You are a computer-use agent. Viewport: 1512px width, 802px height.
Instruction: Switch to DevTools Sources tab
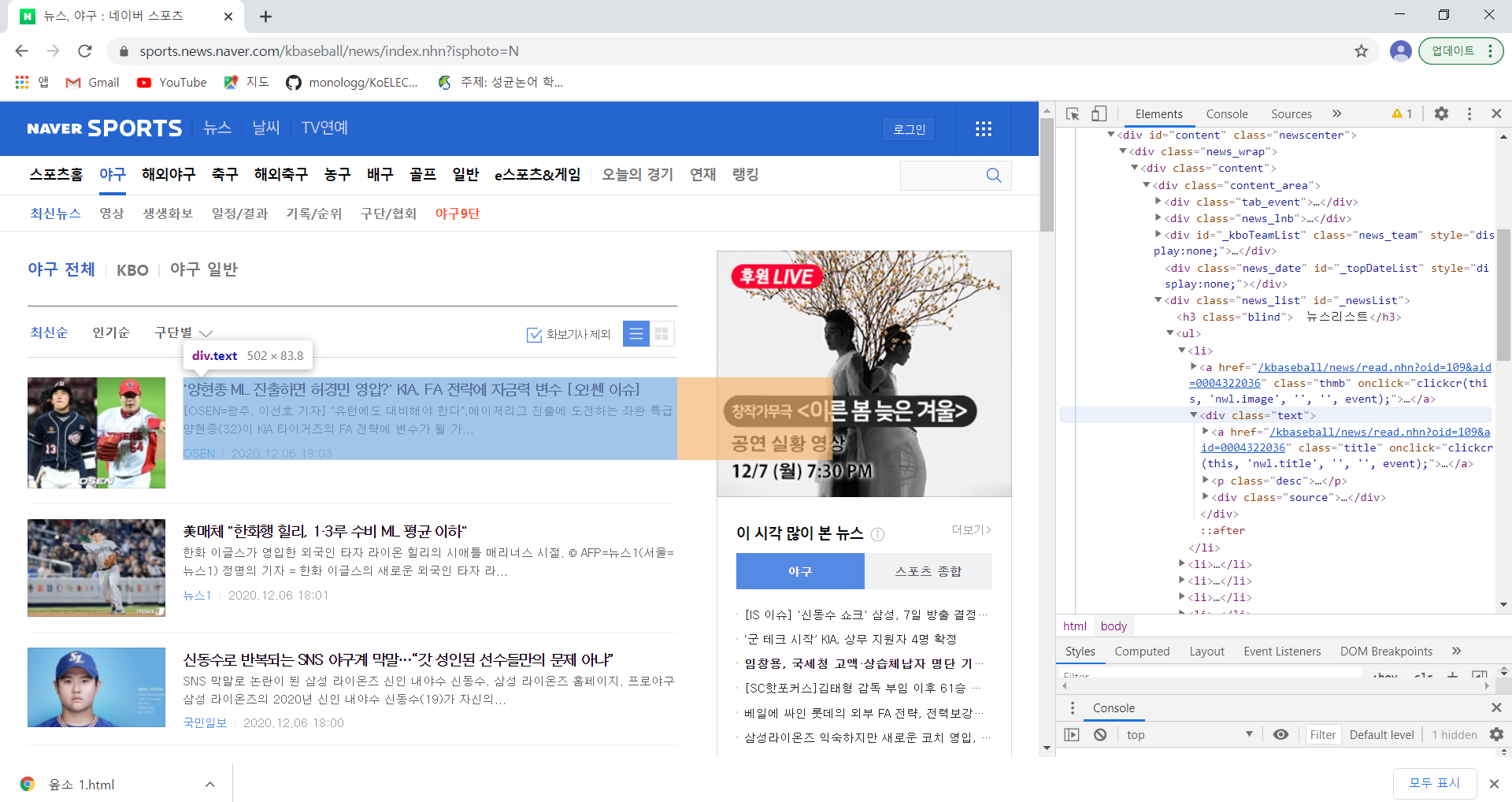click(1291, 113)
